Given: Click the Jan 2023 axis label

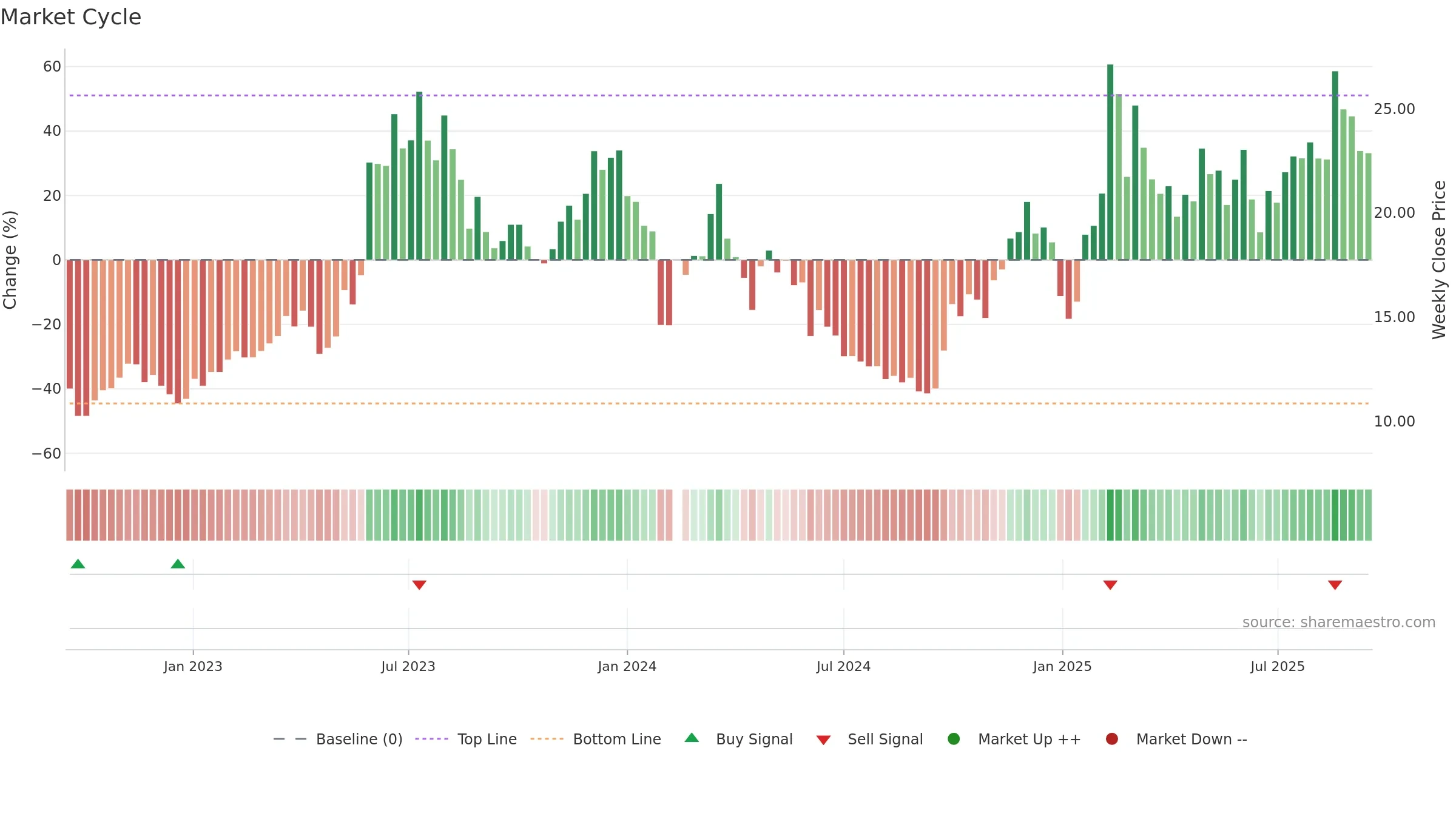Looking at the screenshot, I should [x=193, y=666].
